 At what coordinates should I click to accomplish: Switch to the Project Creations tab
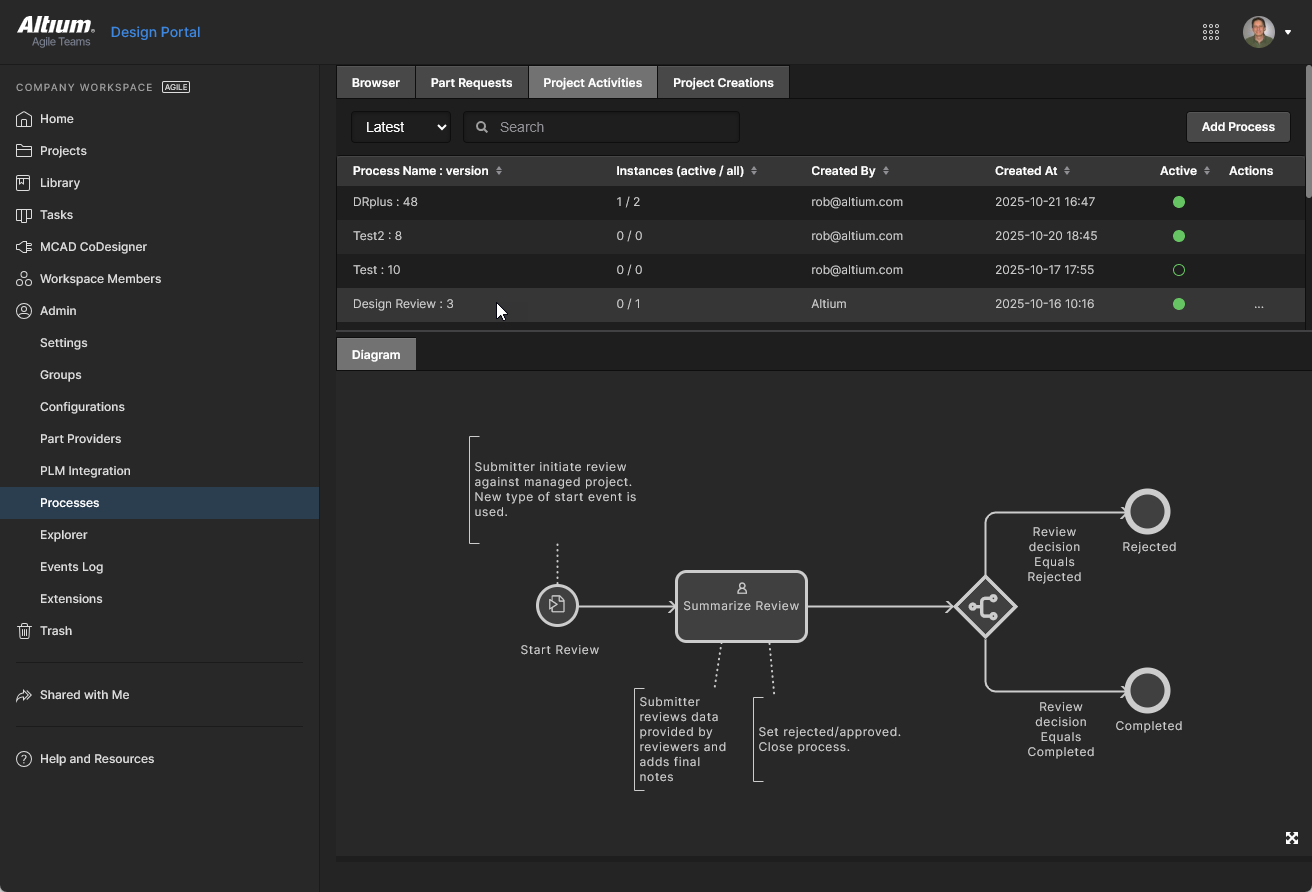tap(723, 83)
